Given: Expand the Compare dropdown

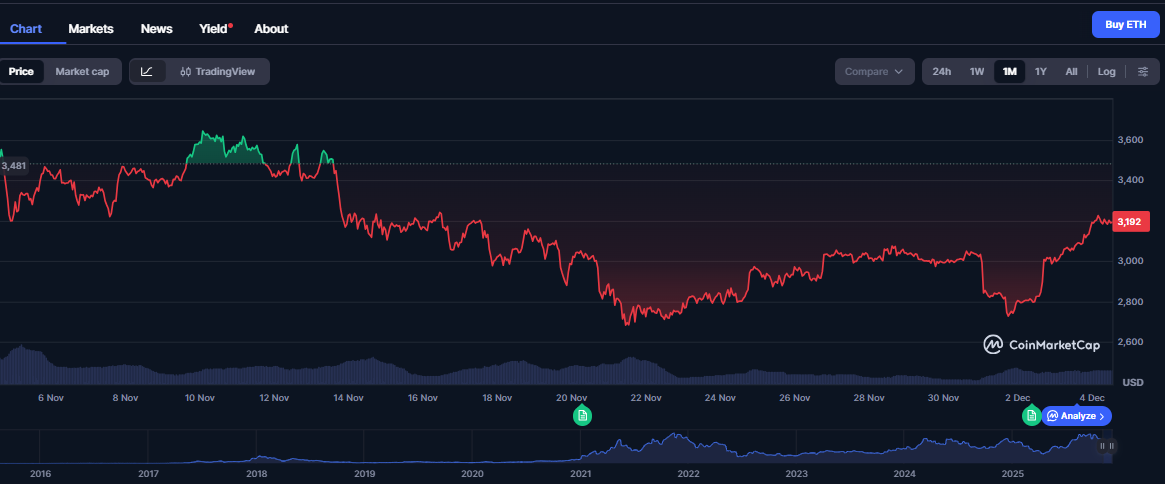Looking at the screenshot, I should point(874,71).
